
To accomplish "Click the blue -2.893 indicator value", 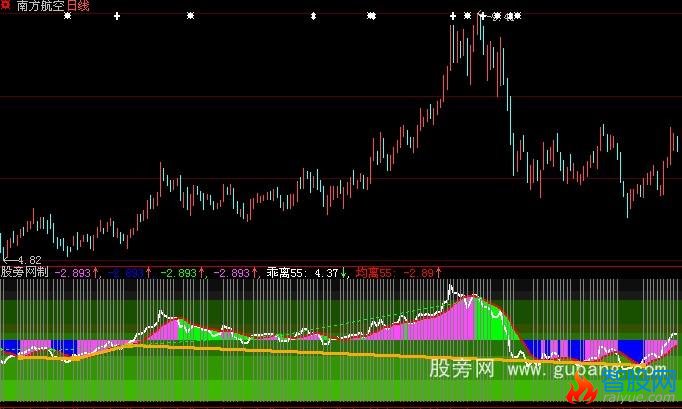I will click(x=126, y=273).
